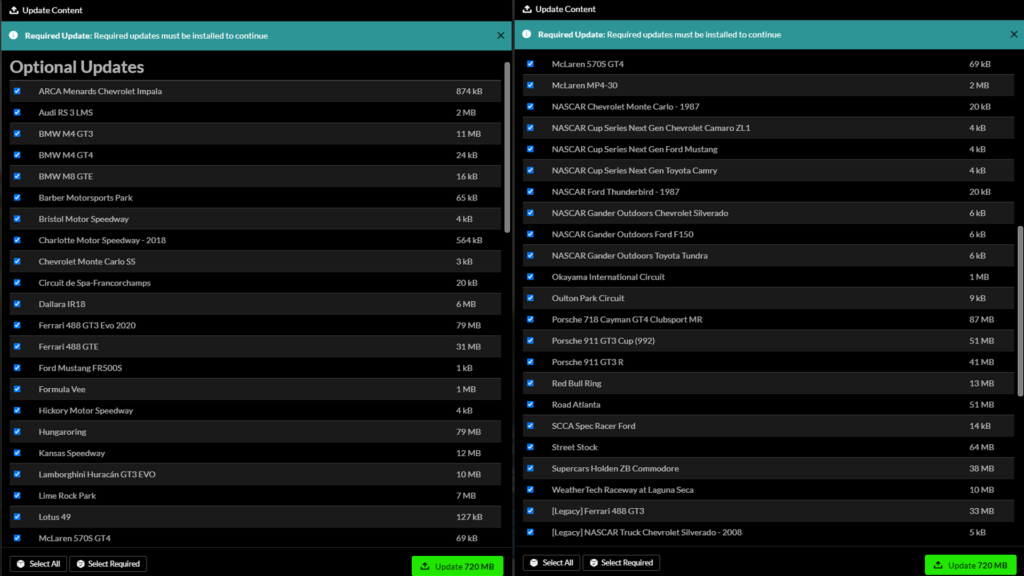Deselect the Red Bull Ring update
Image resolution: width=1024 pixels, height=576 pixels.
530,383
